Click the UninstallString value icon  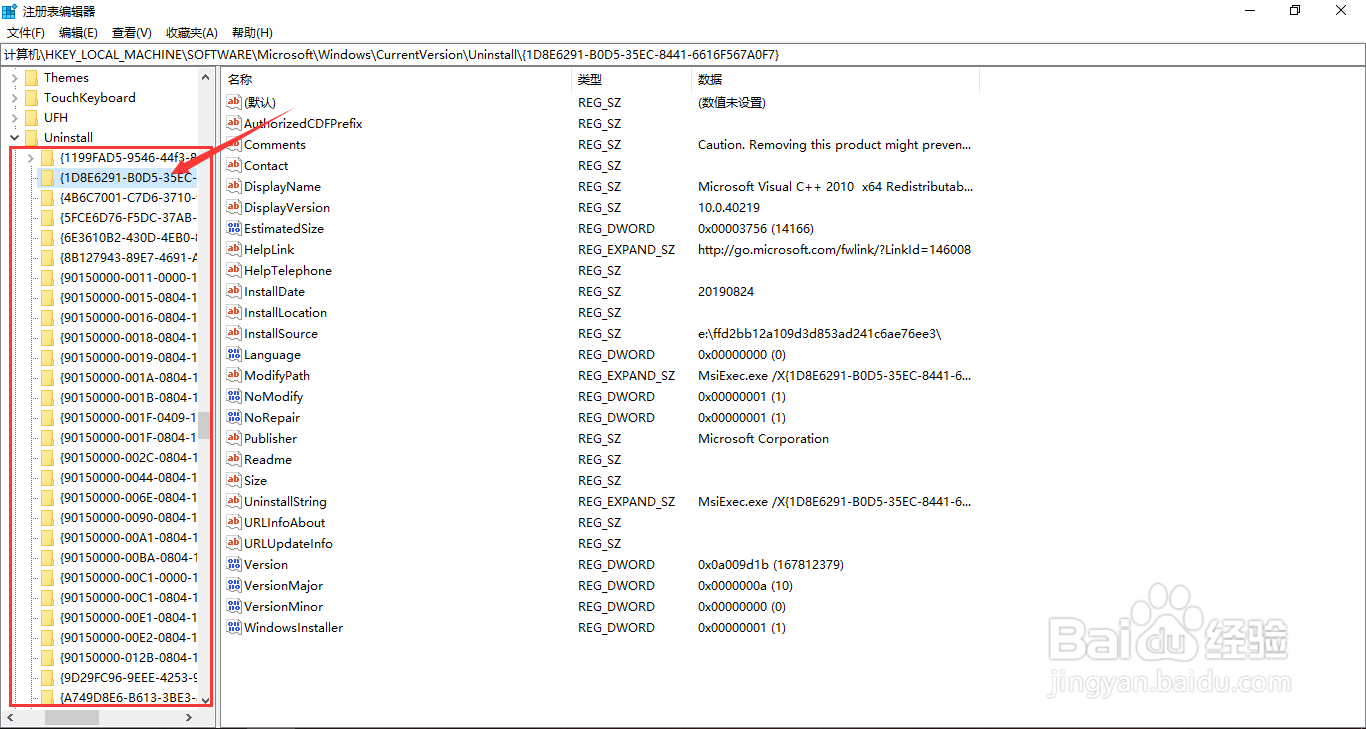pyautogui.click(x=235, y=501)
